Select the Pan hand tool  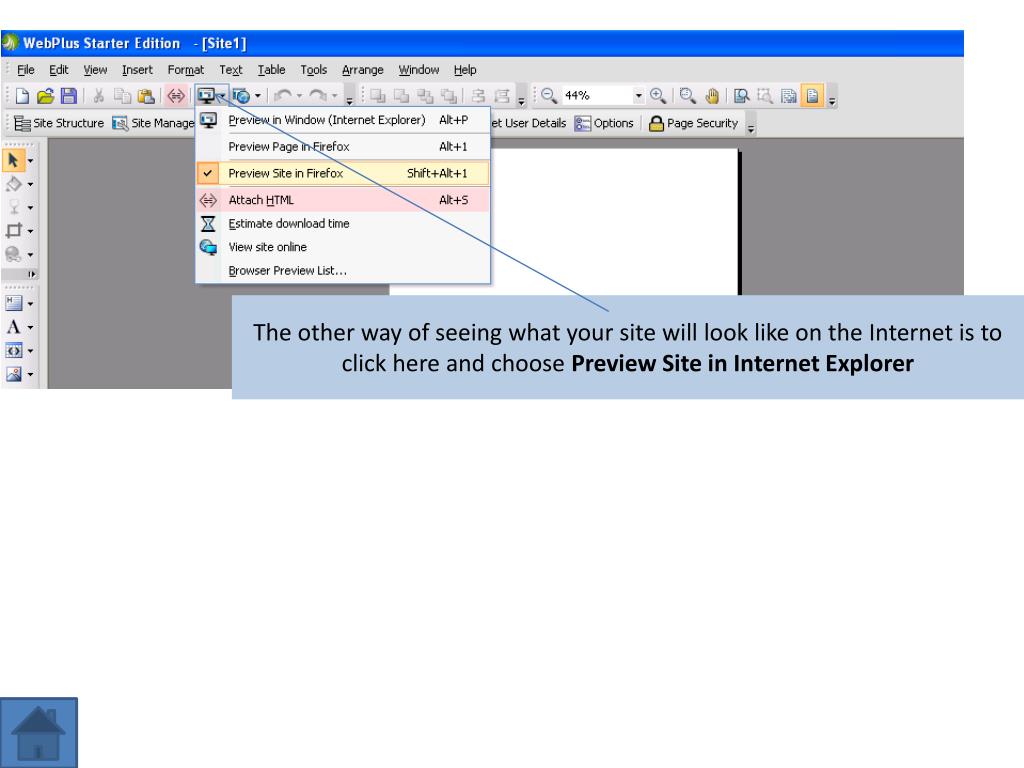[x=712, y=96]
